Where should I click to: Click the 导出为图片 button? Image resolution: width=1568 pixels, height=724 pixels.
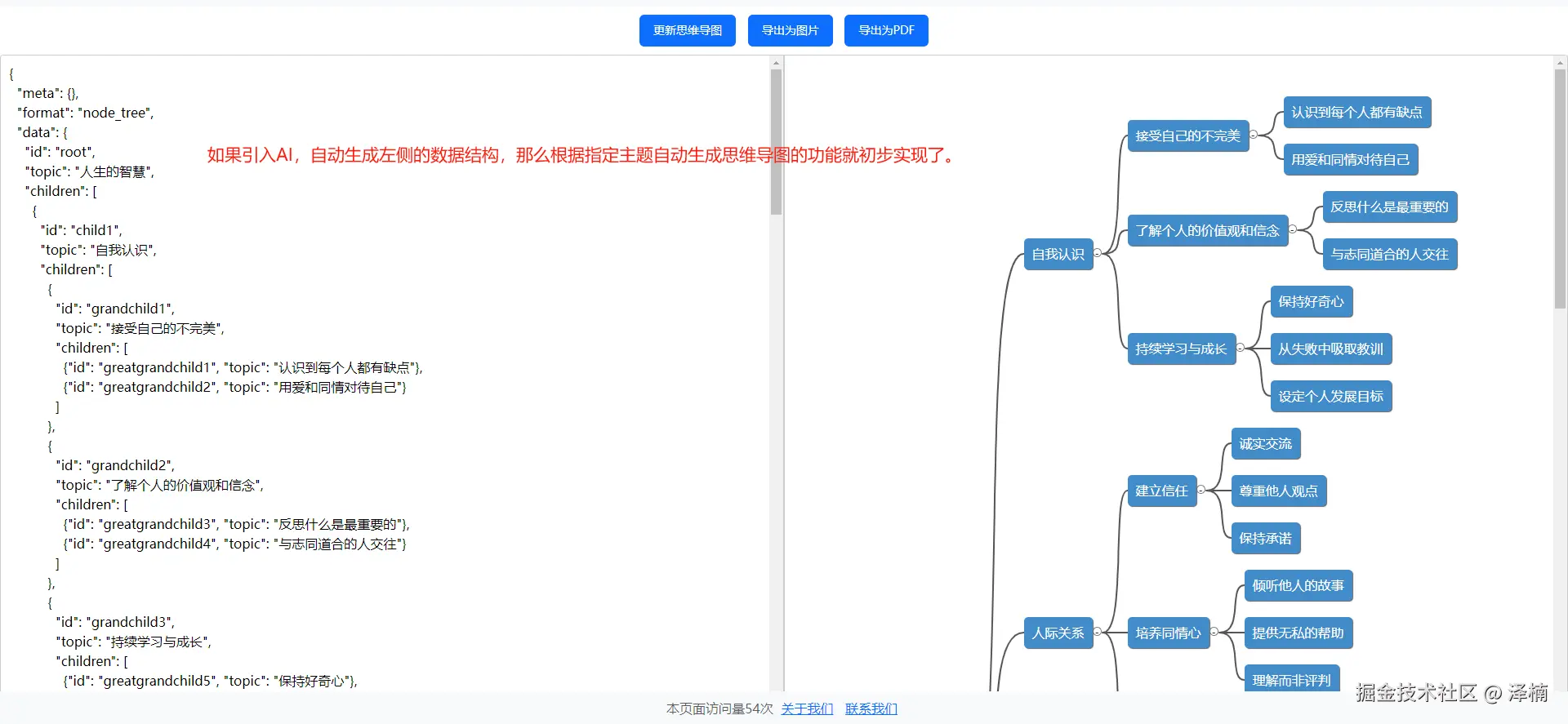[790, 31]
